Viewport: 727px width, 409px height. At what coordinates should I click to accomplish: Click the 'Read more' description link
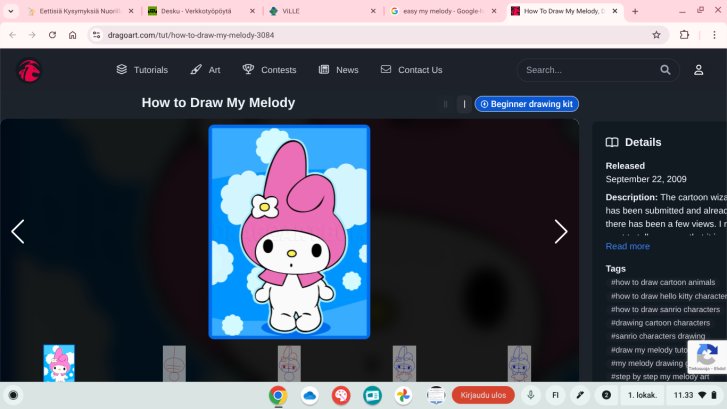(627, 246)
